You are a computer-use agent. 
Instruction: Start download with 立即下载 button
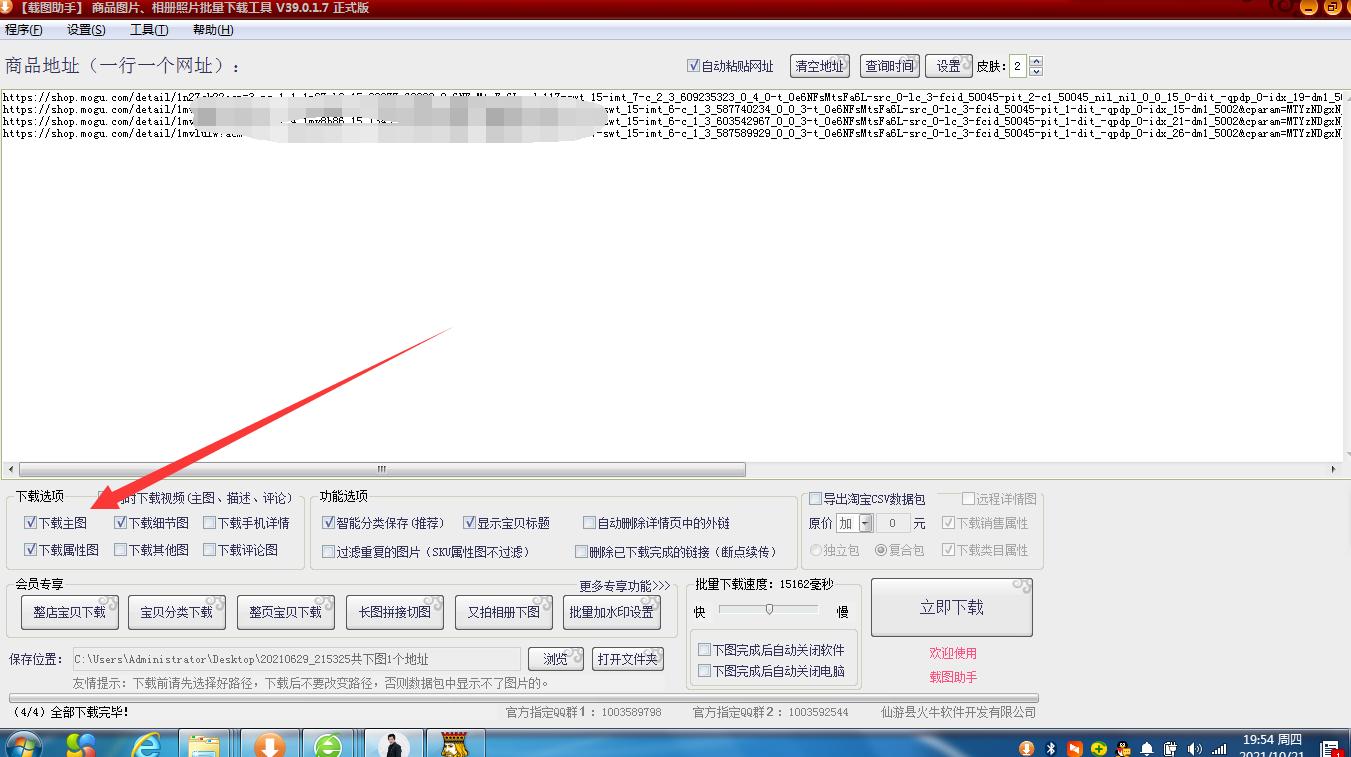[952, 607]
